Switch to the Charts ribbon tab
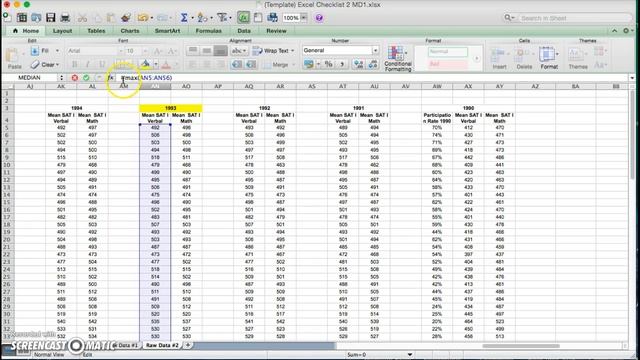The height and width of the screenshot is (360, 640). click(x=130, y=31)
